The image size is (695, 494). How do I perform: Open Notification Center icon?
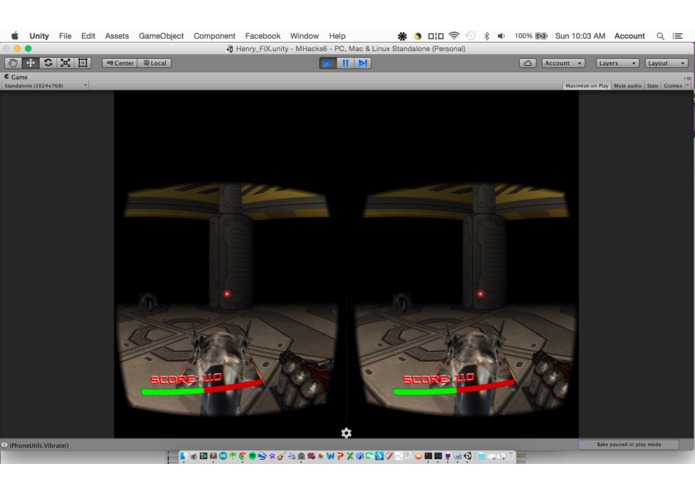coord(677,36)
